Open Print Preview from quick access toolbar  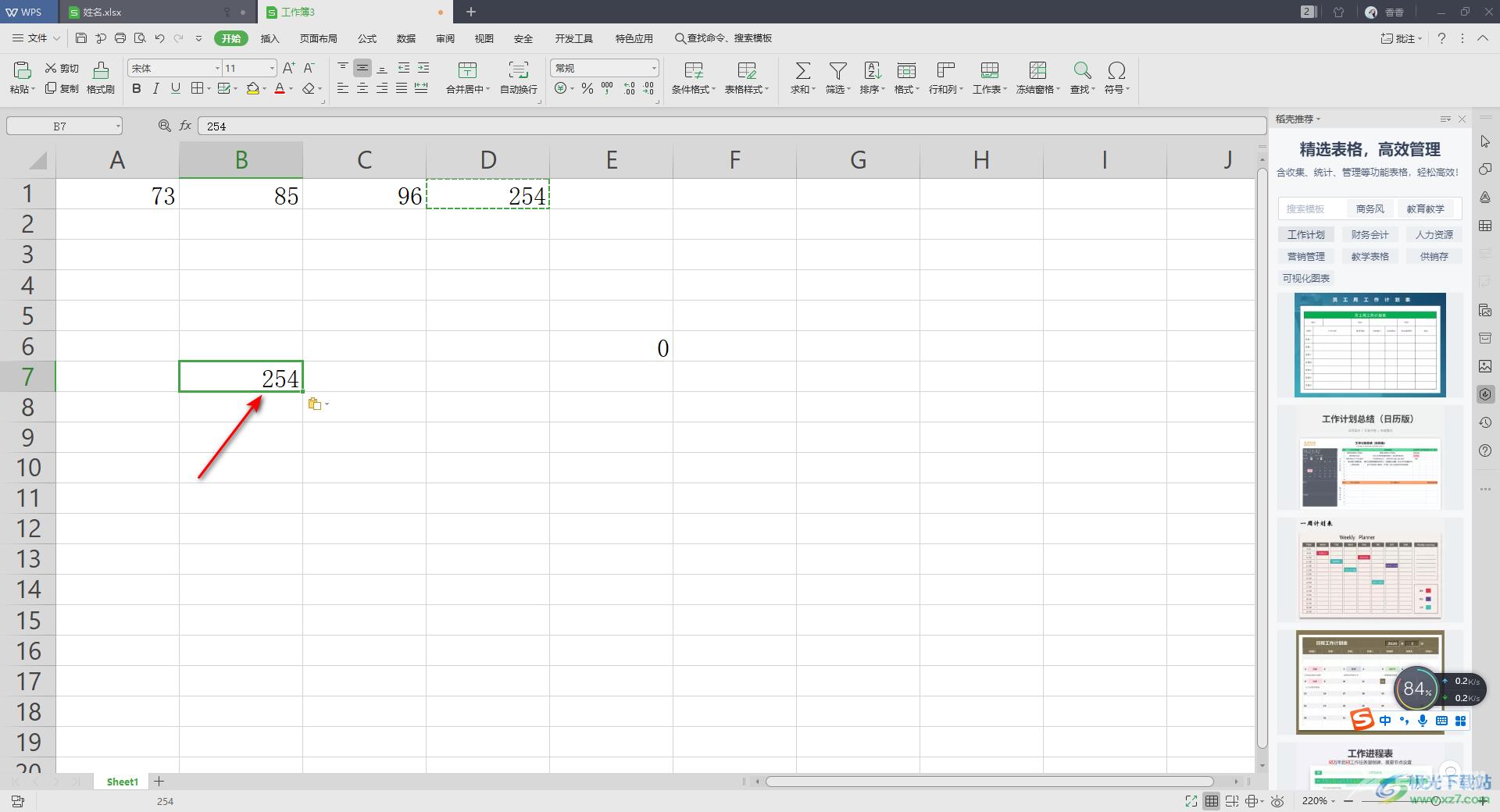coord(140,37)
